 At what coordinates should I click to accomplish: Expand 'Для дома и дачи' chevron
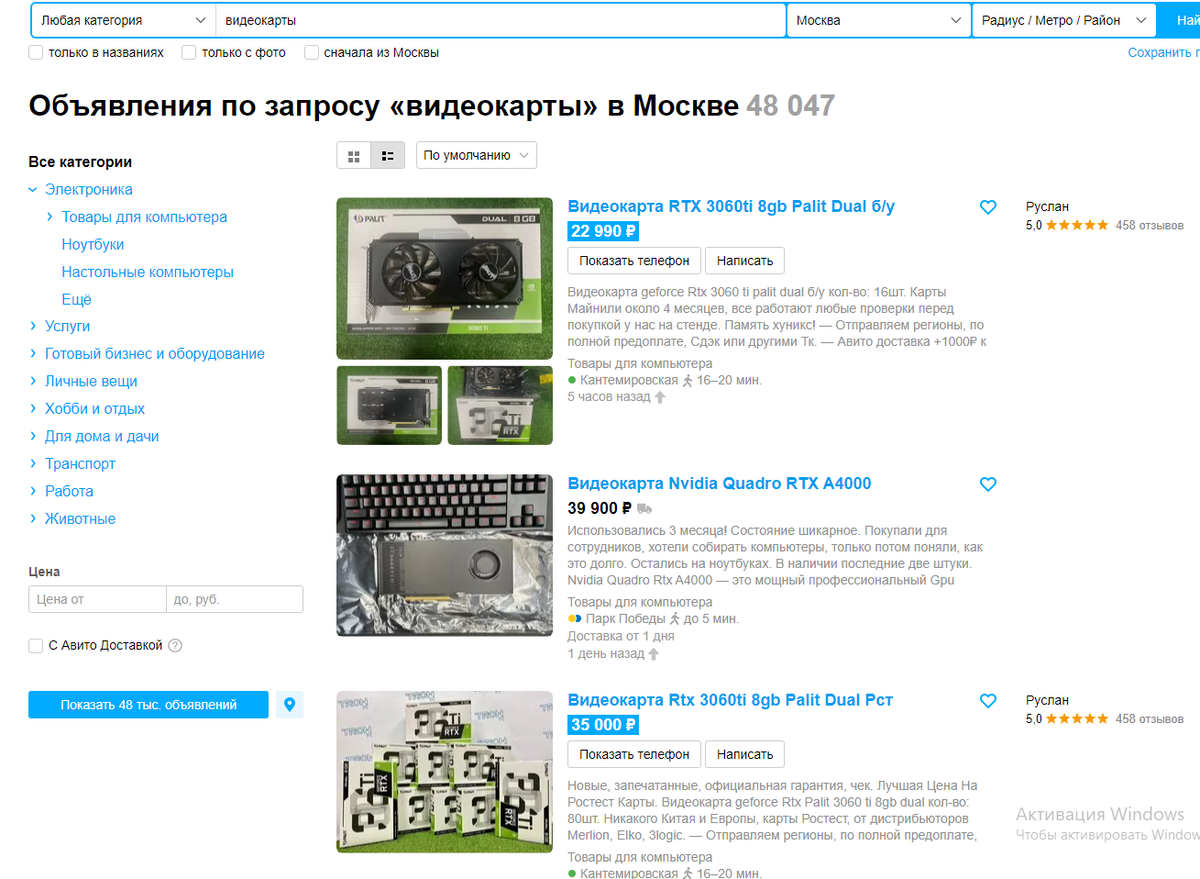click(x=33, y=436)
